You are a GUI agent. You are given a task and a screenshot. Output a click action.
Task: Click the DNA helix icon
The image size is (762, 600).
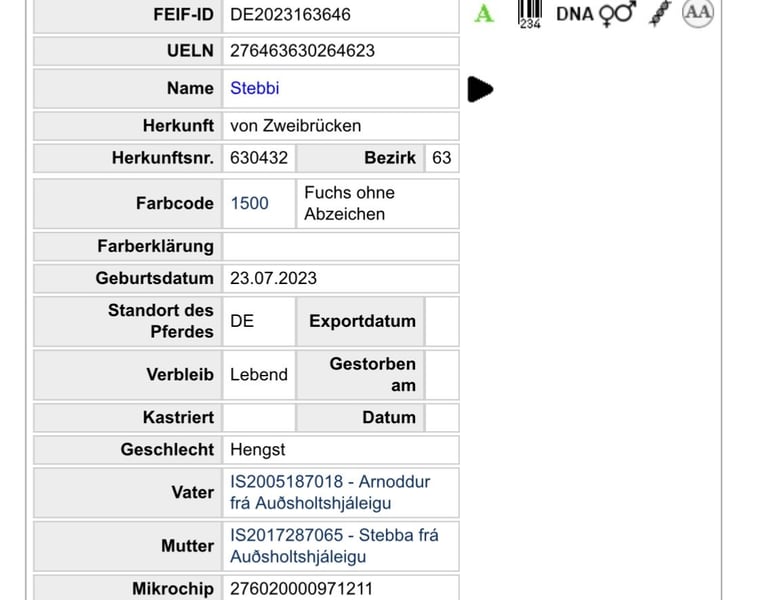pos(658,14)
